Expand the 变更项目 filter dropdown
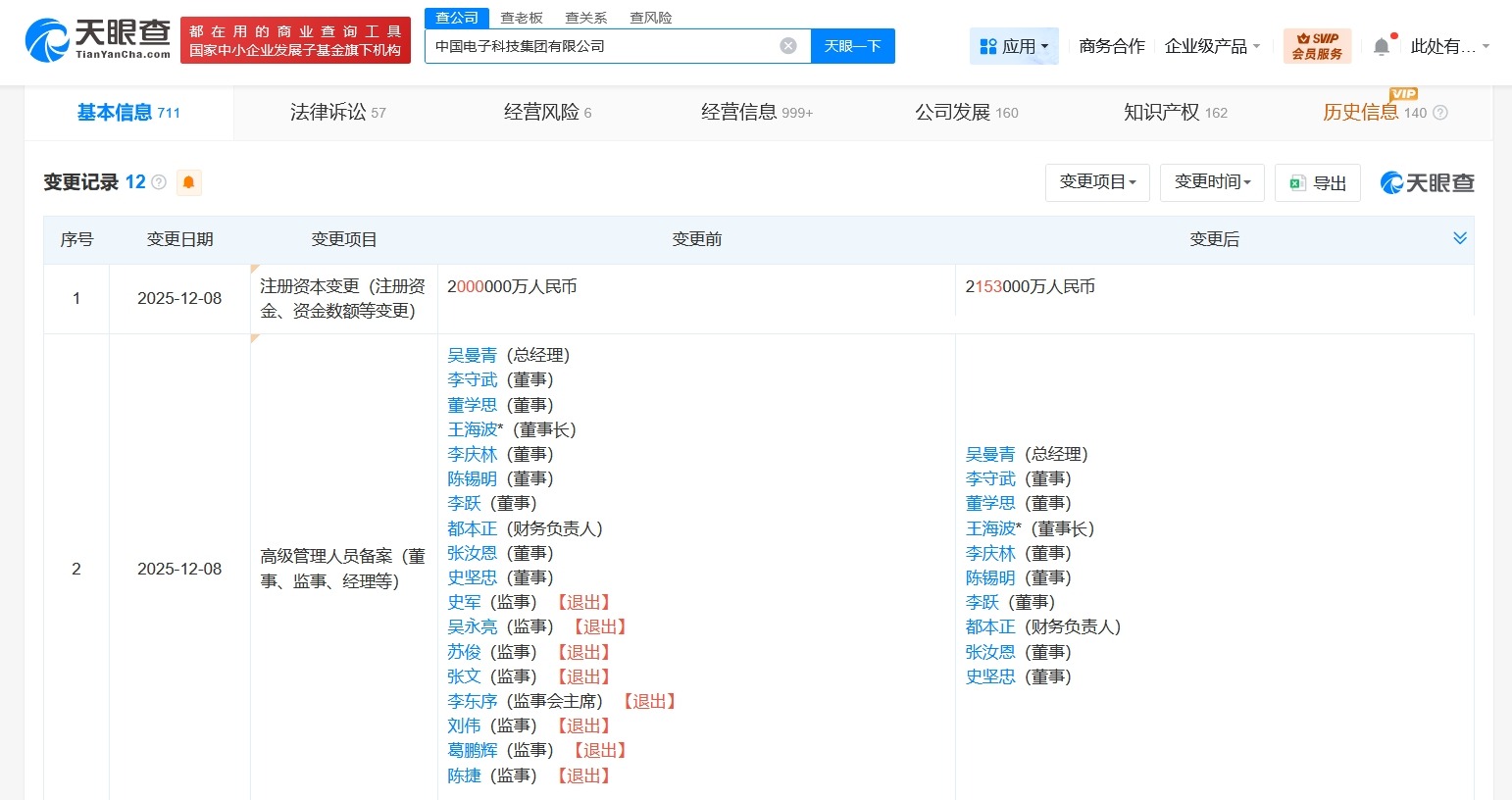Image resolution: width=1512 pixels, height=800 pixels. 1097,182
